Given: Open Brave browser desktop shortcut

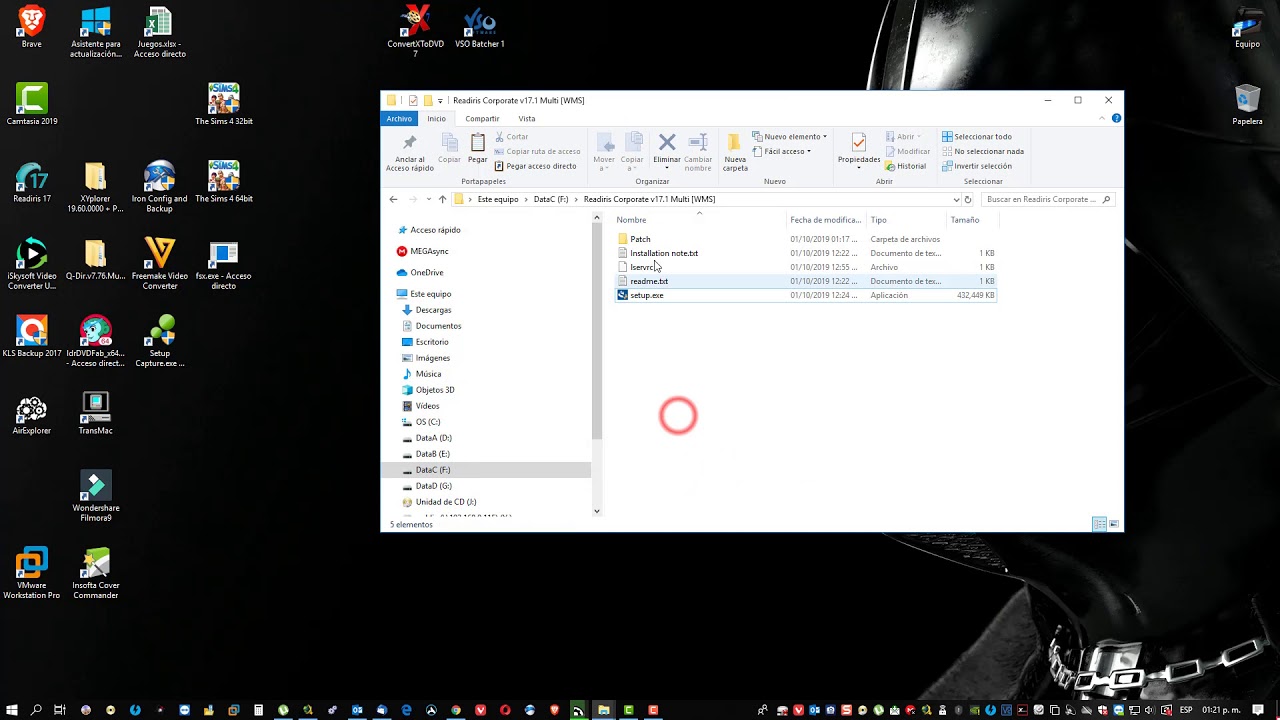Looking at the screenshot, I should coord(31,27).
